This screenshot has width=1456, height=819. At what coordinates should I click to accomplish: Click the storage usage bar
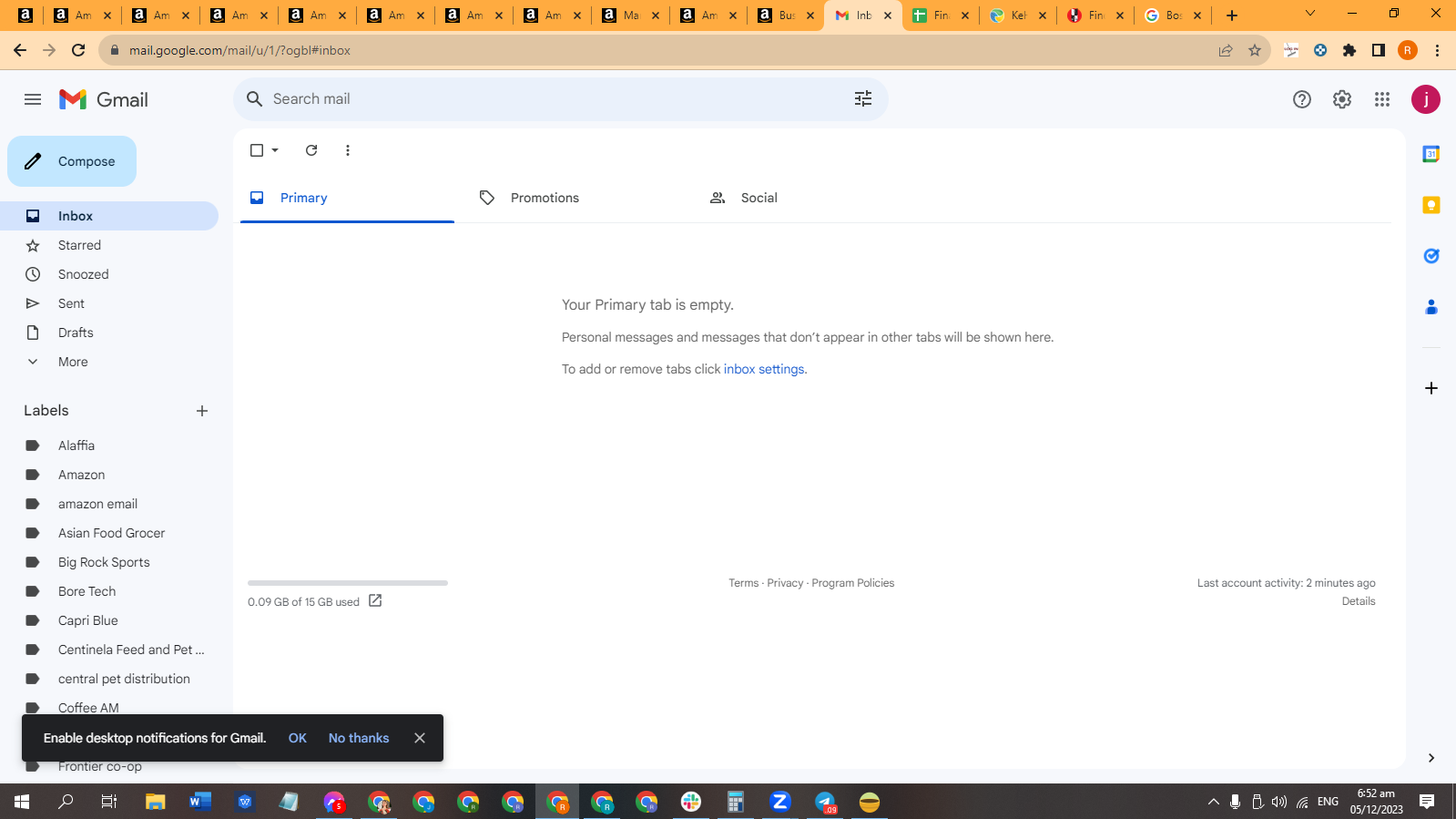348,583
